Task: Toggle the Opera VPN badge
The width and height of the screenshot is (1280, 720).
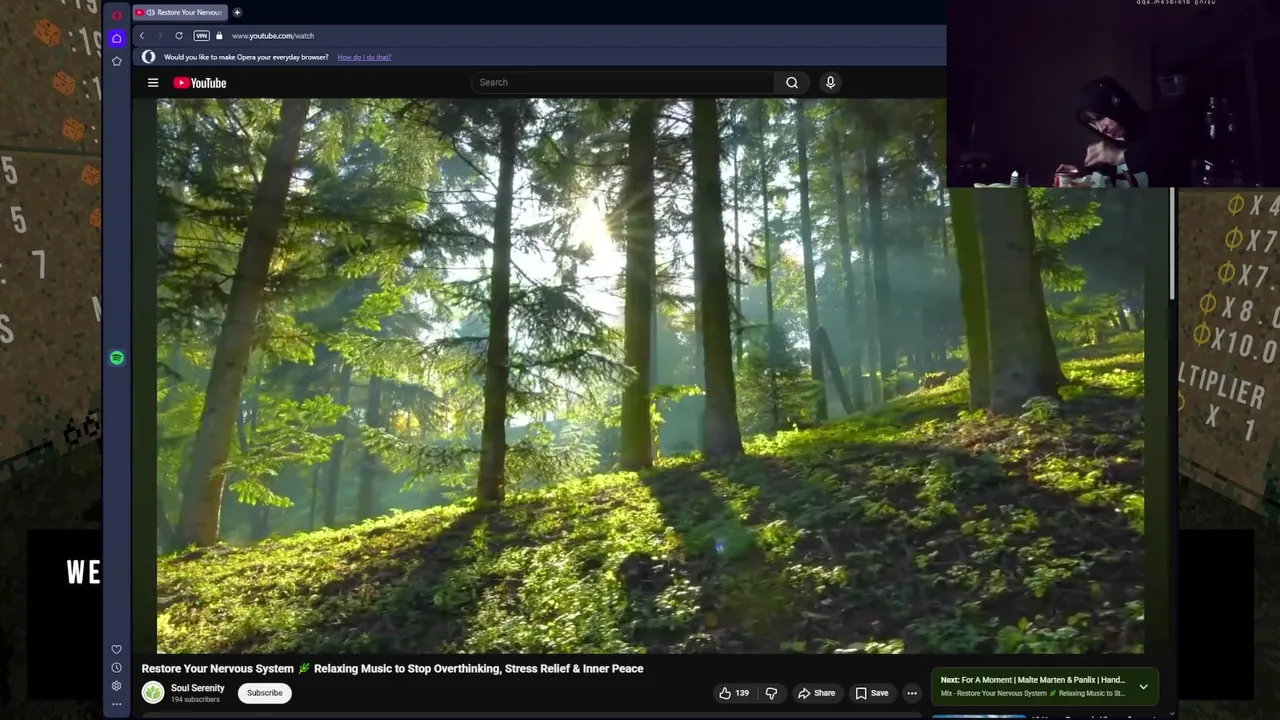Action: pos(201,36)
